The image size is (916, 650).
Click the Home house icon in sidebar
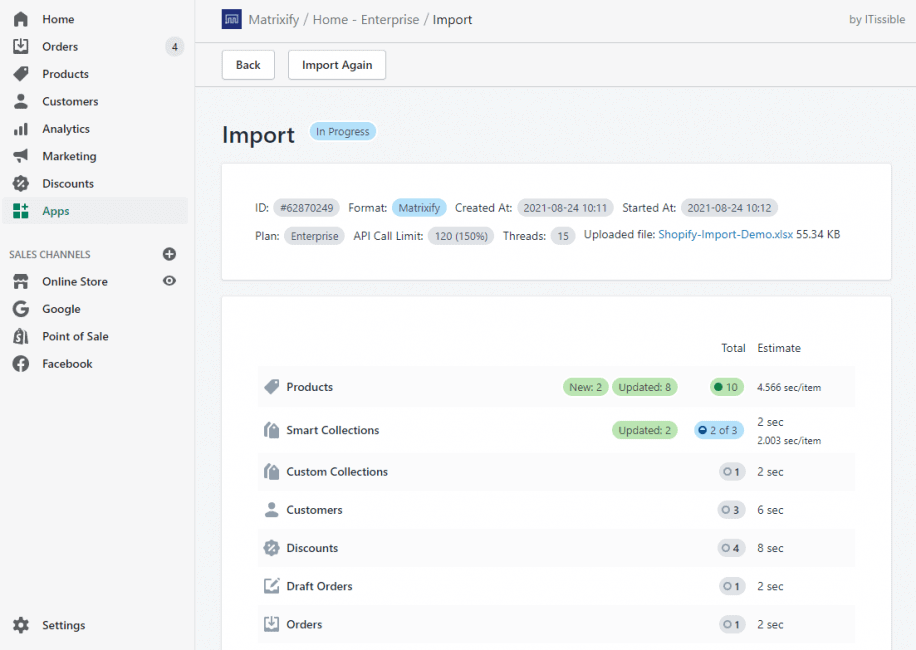(x=20, y=19)
